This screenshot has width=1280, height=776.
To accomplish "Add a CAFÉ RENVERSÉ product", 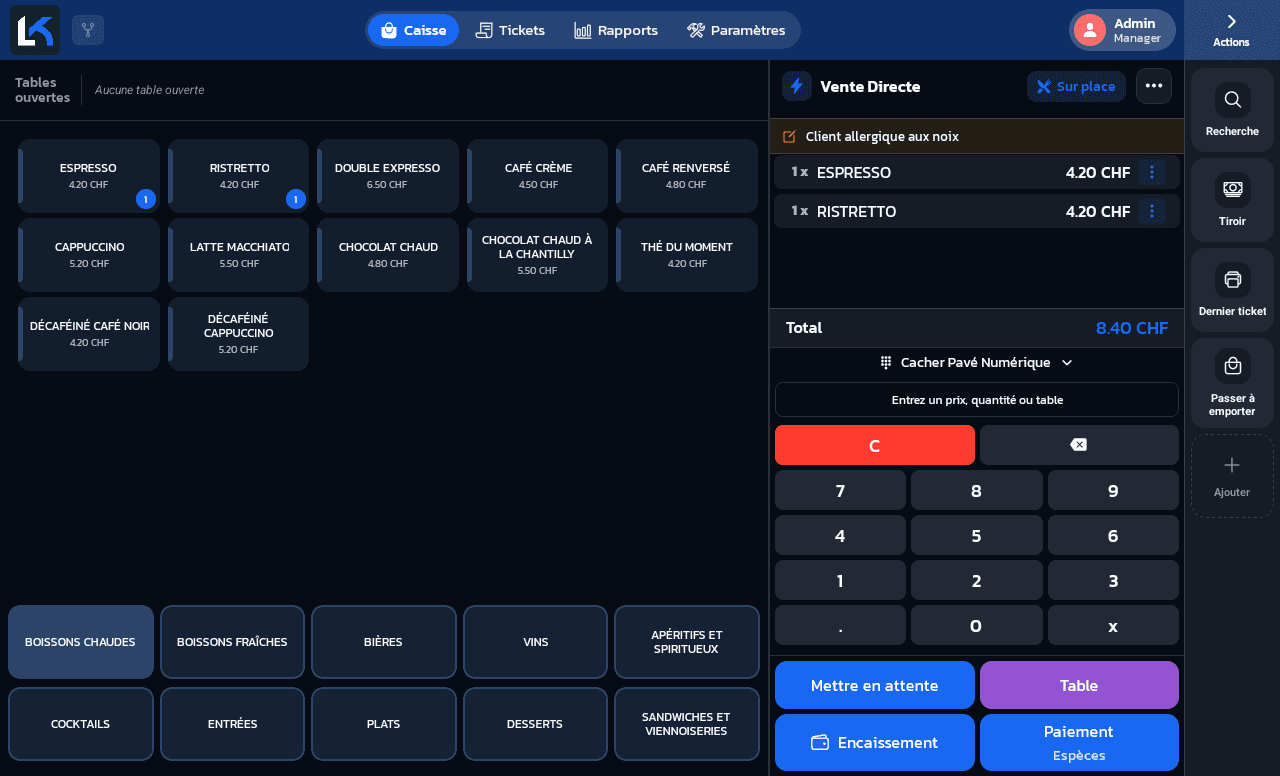I will (x=687, y=176).
